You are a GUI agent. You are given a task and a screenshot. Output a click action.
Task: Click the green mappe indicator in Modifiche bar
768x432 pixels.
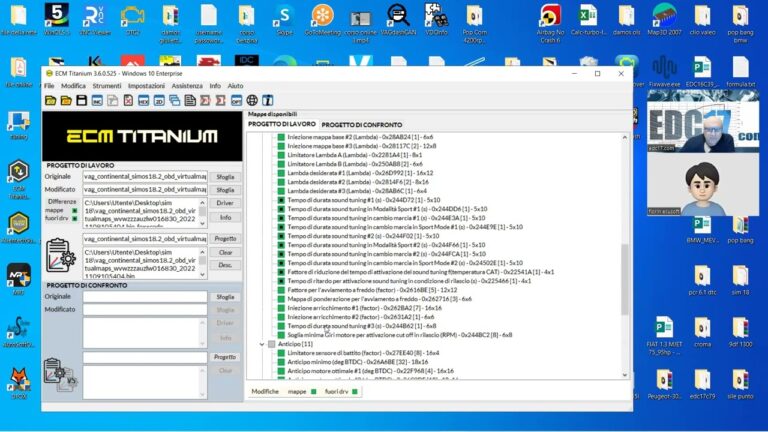[x=314, y=391]
